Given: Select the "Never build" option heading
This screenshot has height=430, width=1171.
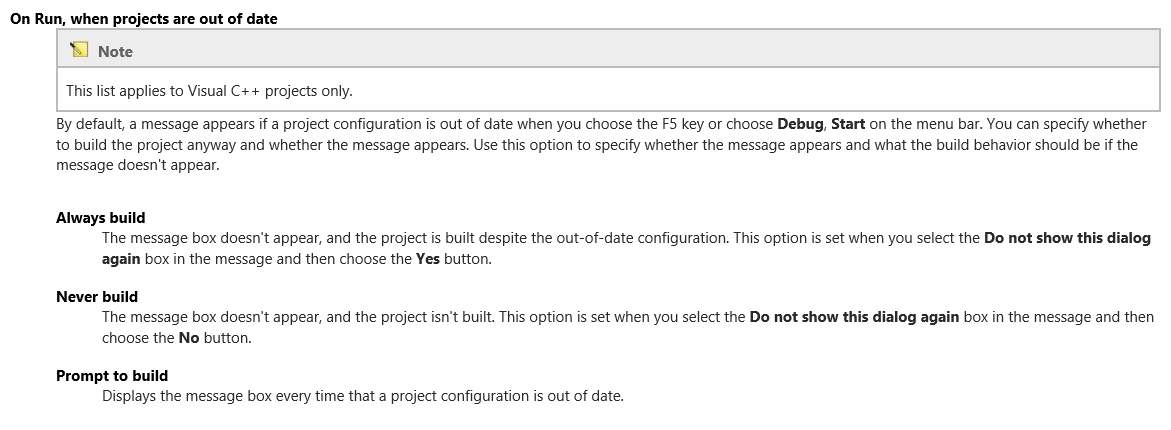Looking at the screenshot, I should coord(97,296).
